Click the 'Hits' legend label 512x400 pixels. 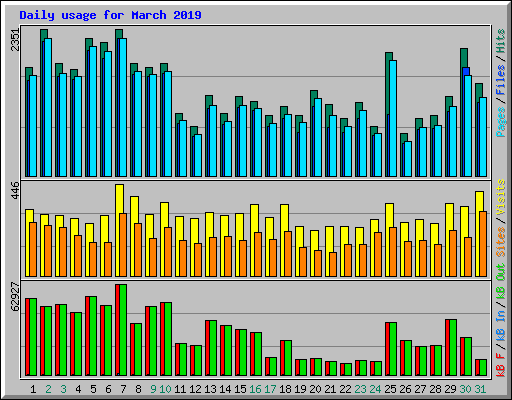[x=500, y=41]
